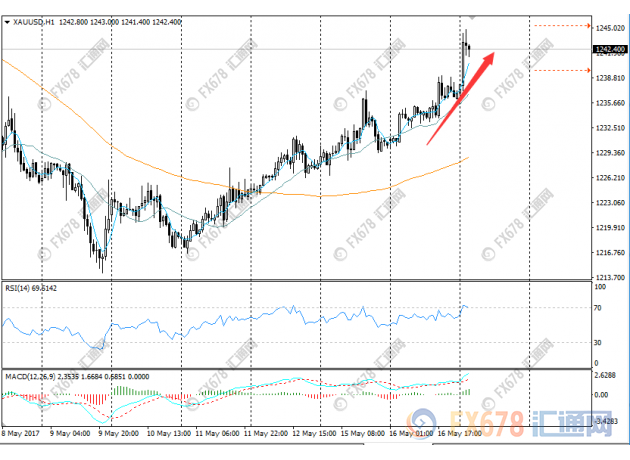Select the large red upward trend arrow
The image size is (630, 460).
(461, 101)
